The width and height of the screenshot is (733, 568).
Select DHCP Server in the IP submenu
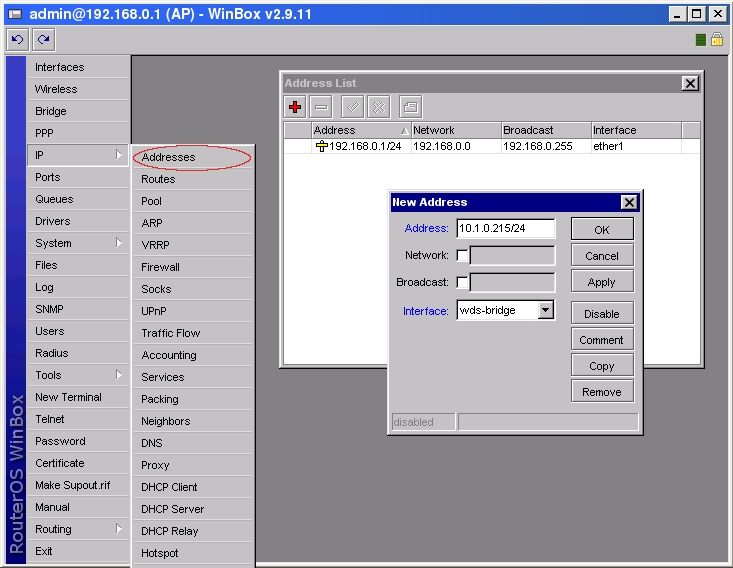(x=193, y=509)
